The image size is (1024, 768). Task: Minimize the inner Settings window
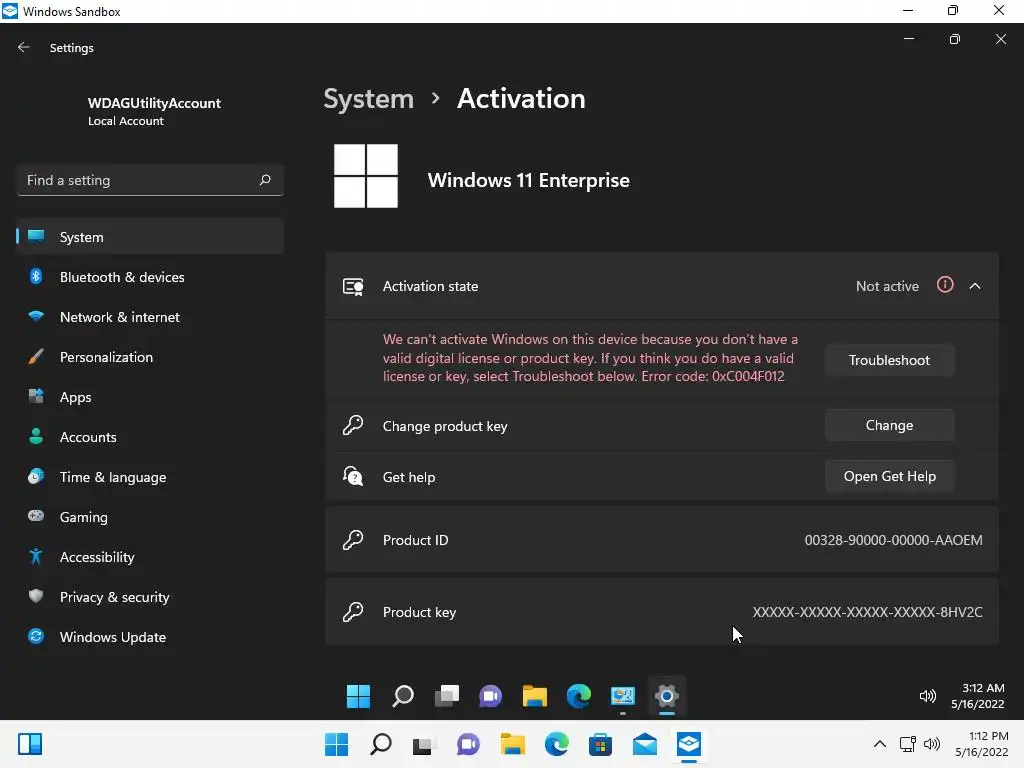coord(908,39)
